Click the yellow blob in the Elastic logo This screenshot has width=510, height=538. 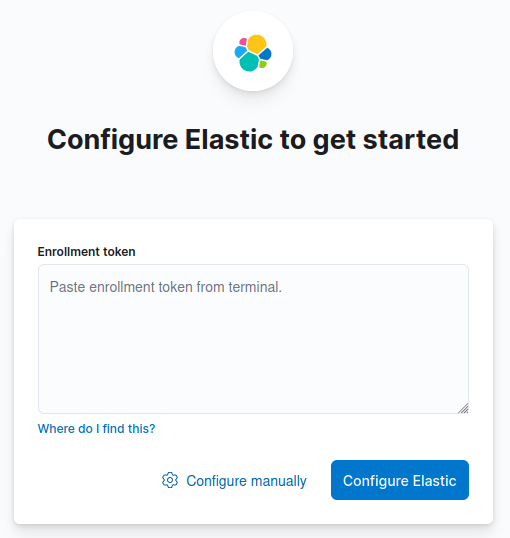pyautogui.click(x=257, y=44)
